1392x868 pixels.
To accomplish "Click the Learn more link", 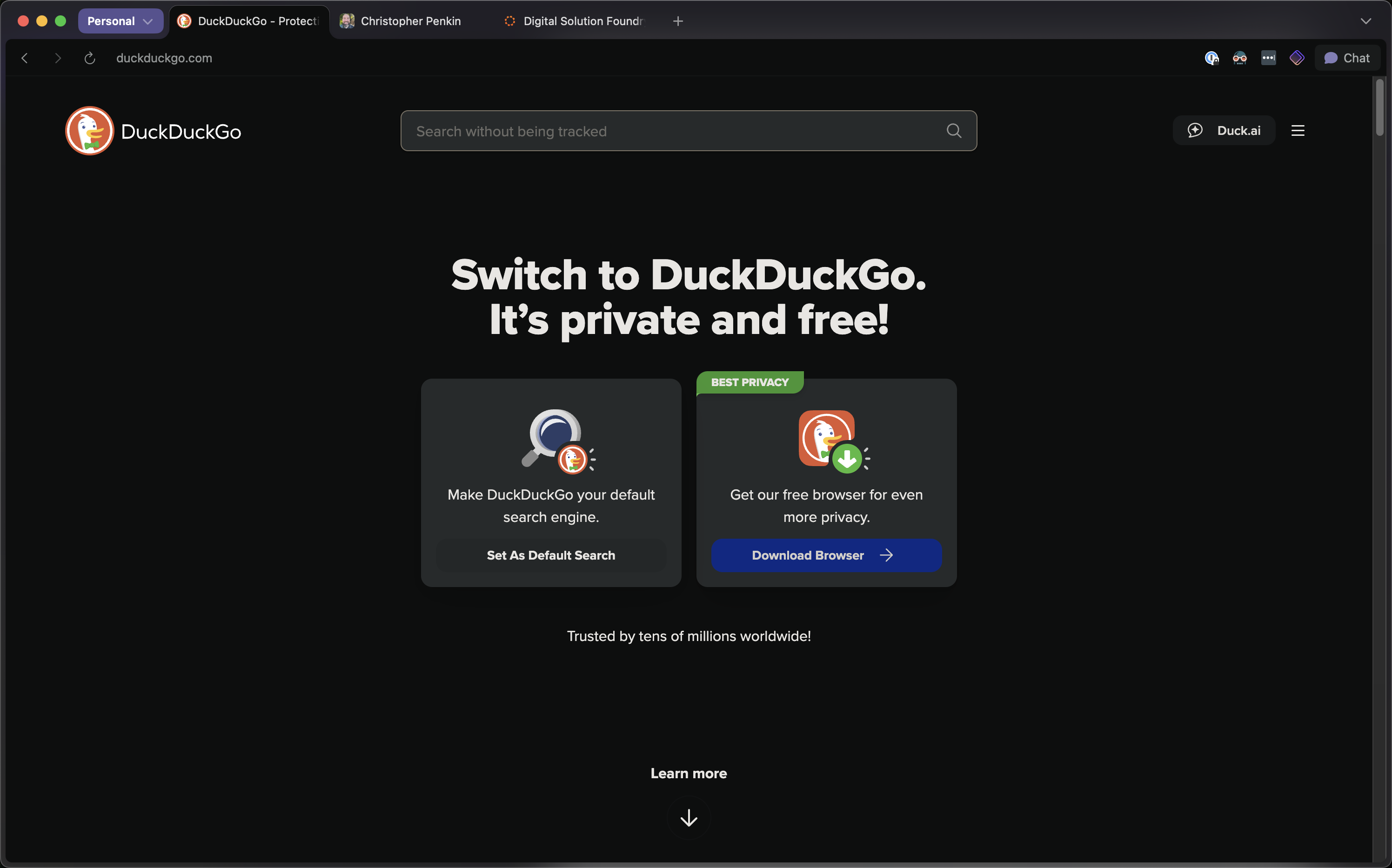I will coord(688,773).
